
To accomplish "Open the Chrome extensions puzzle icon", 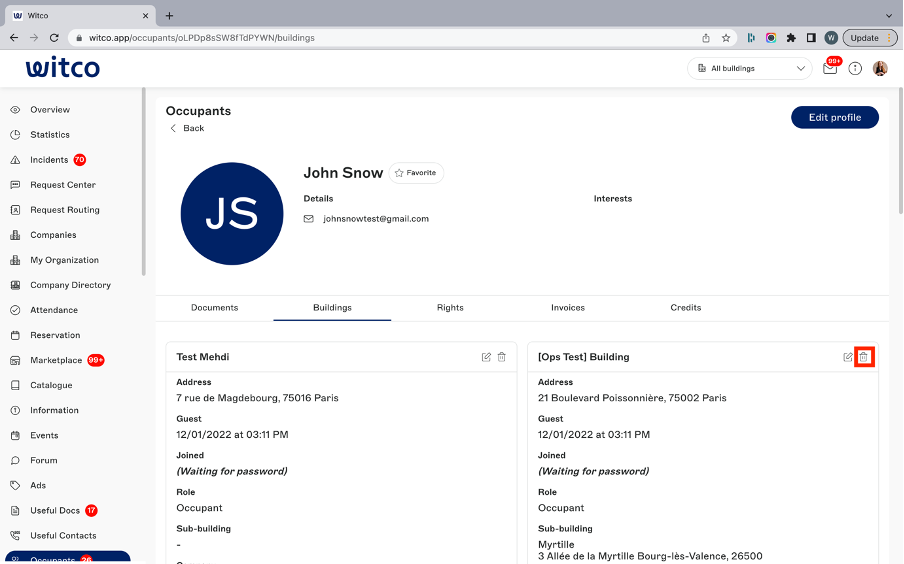I will coord(791,38).
